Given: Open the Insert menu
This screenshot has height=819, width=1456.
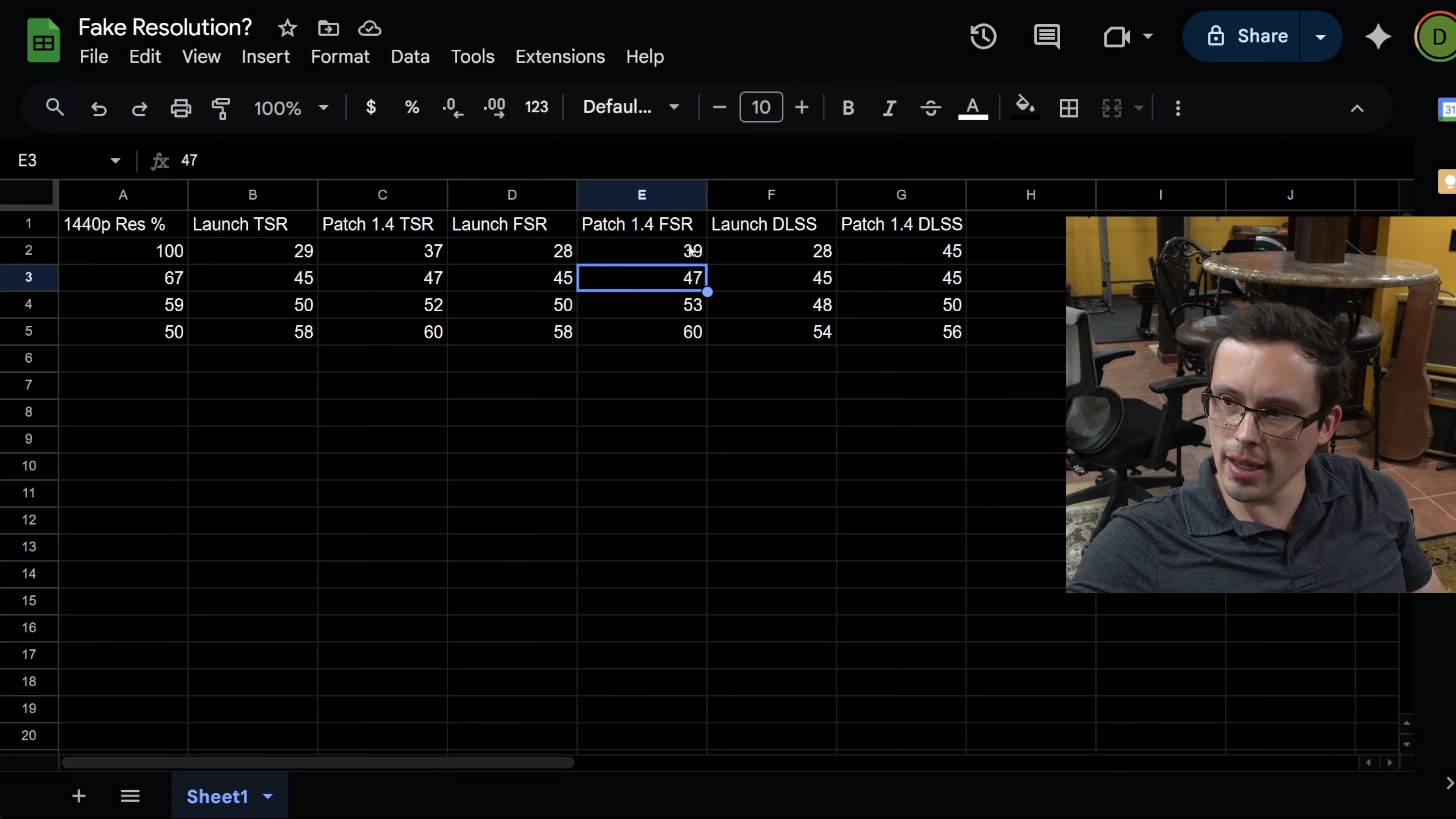Looking at the screenshot, I should pos(266,56).
